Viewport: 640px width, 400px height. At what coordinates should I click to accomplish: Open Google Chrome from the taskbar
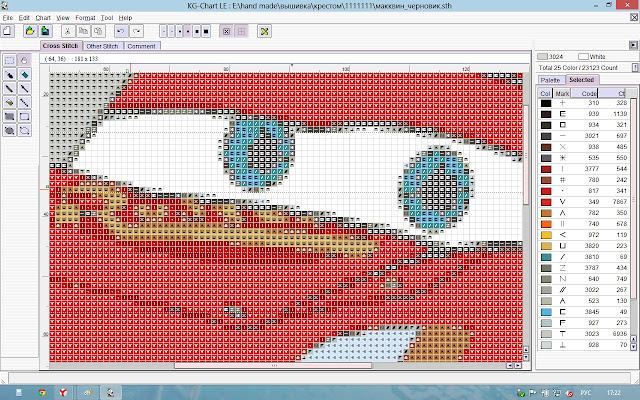(42, 393)
